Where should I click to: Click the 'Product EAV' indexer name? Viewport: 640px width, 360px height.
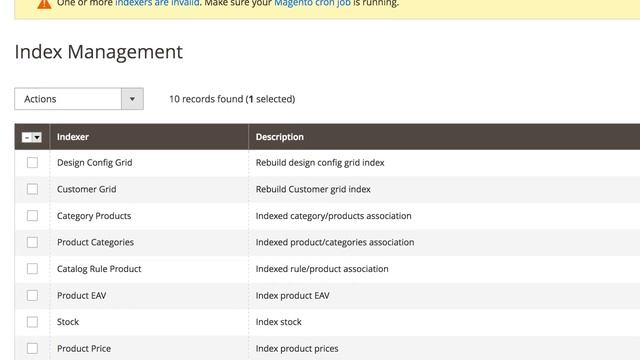(82, 295)
